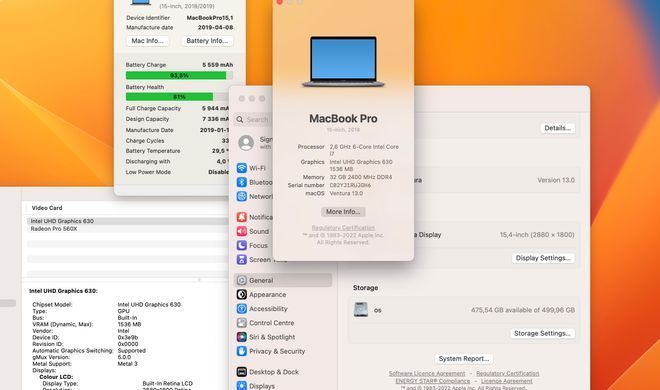The height and width of the screenshot is (390, 660).
Task: Click the Version 13.0 text
Action: 556,180
